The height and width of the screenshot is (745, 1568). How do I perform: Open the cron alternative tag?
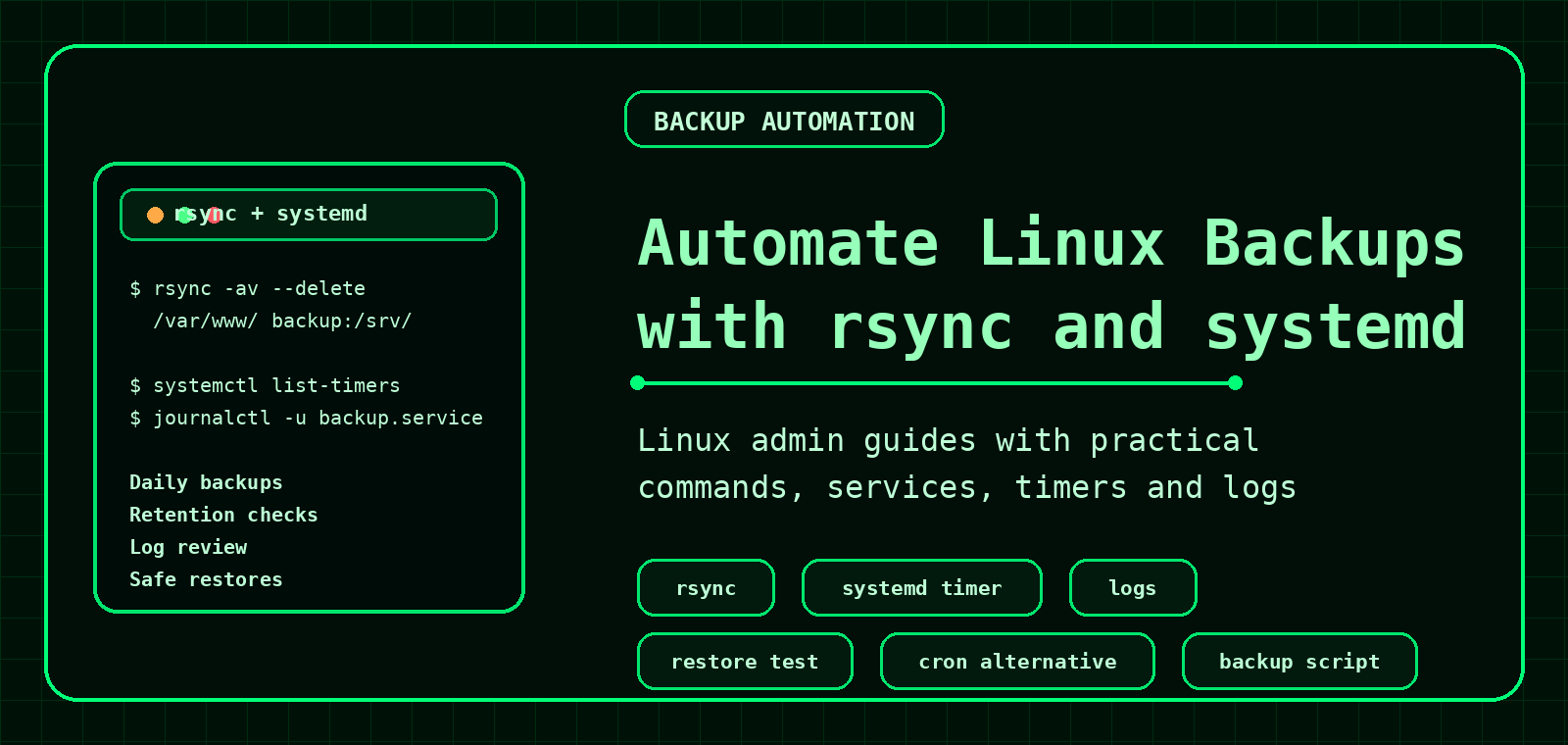pos(1017,662)
